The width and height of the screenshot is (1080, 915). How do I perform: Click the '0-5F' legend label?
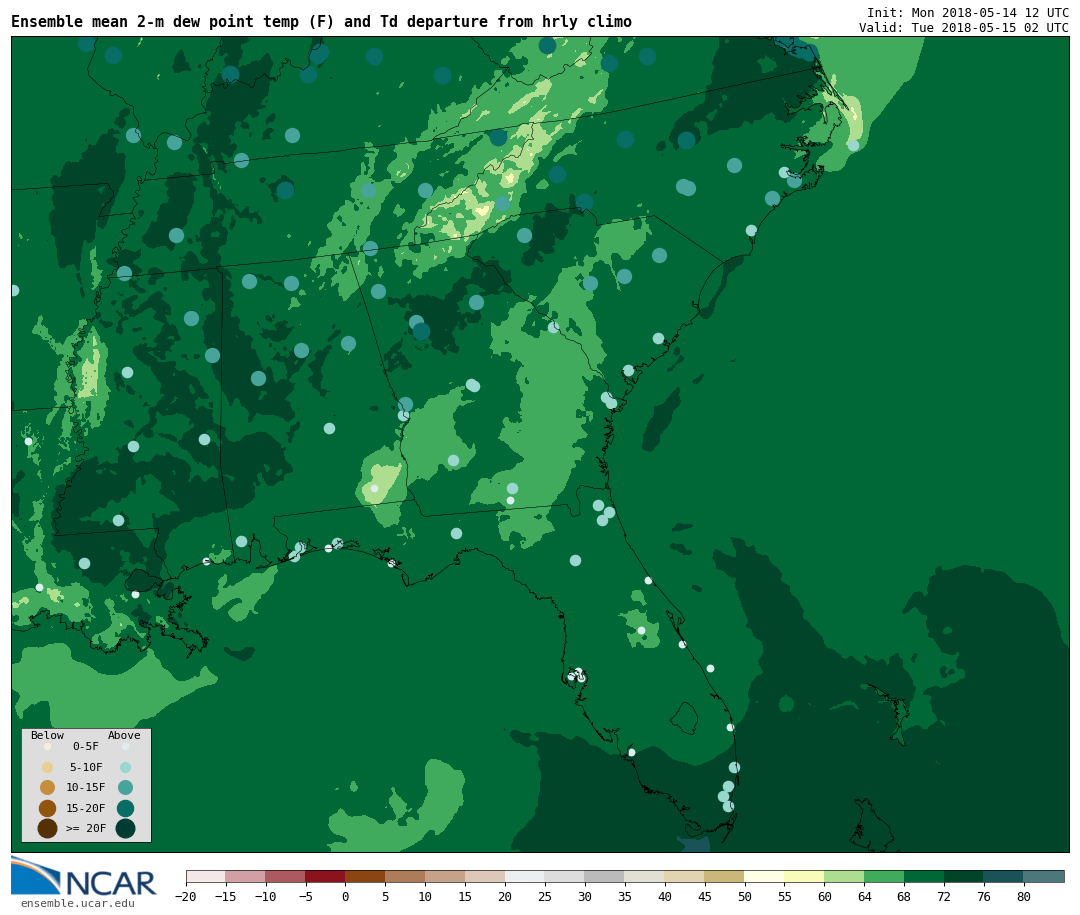coord(86,746)
